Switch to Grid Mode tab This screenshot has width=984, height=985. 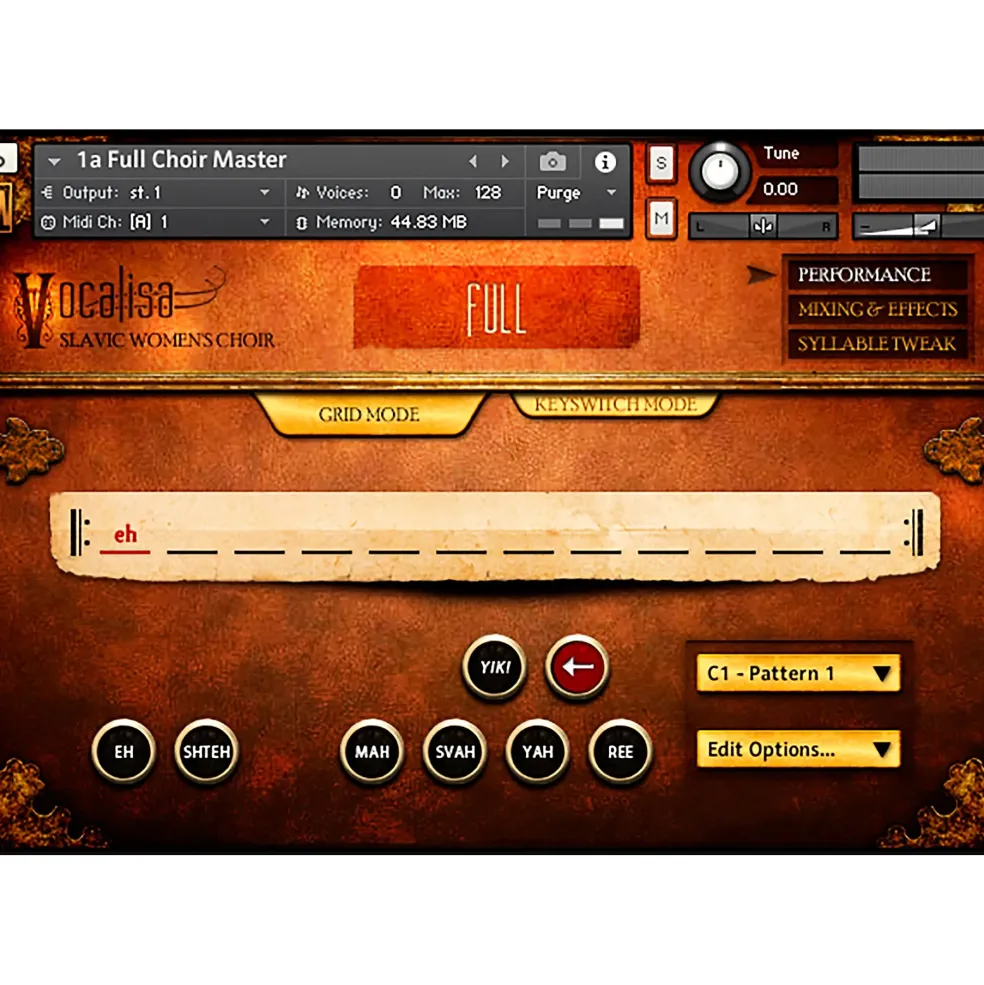click(x=369, y=414)
